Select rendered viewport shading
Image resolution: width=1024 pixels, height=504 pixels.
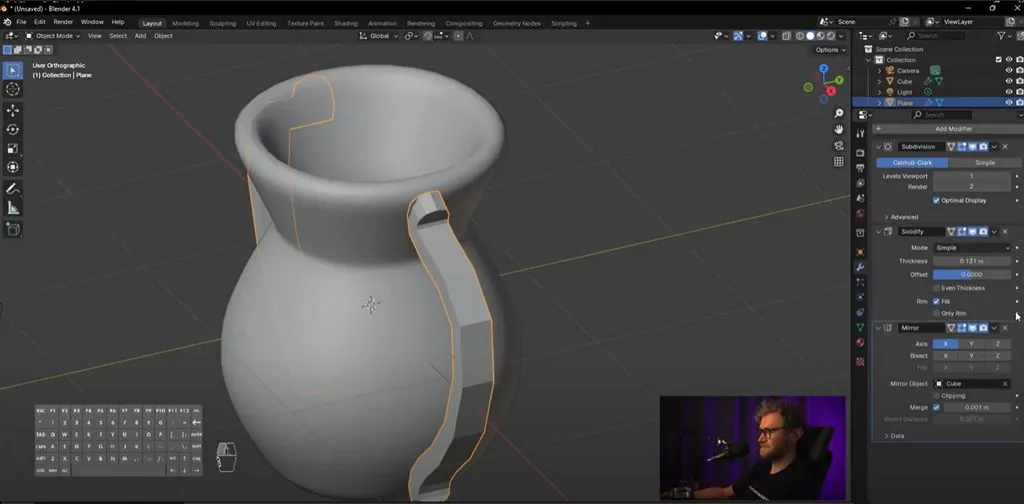pos(831,36)
